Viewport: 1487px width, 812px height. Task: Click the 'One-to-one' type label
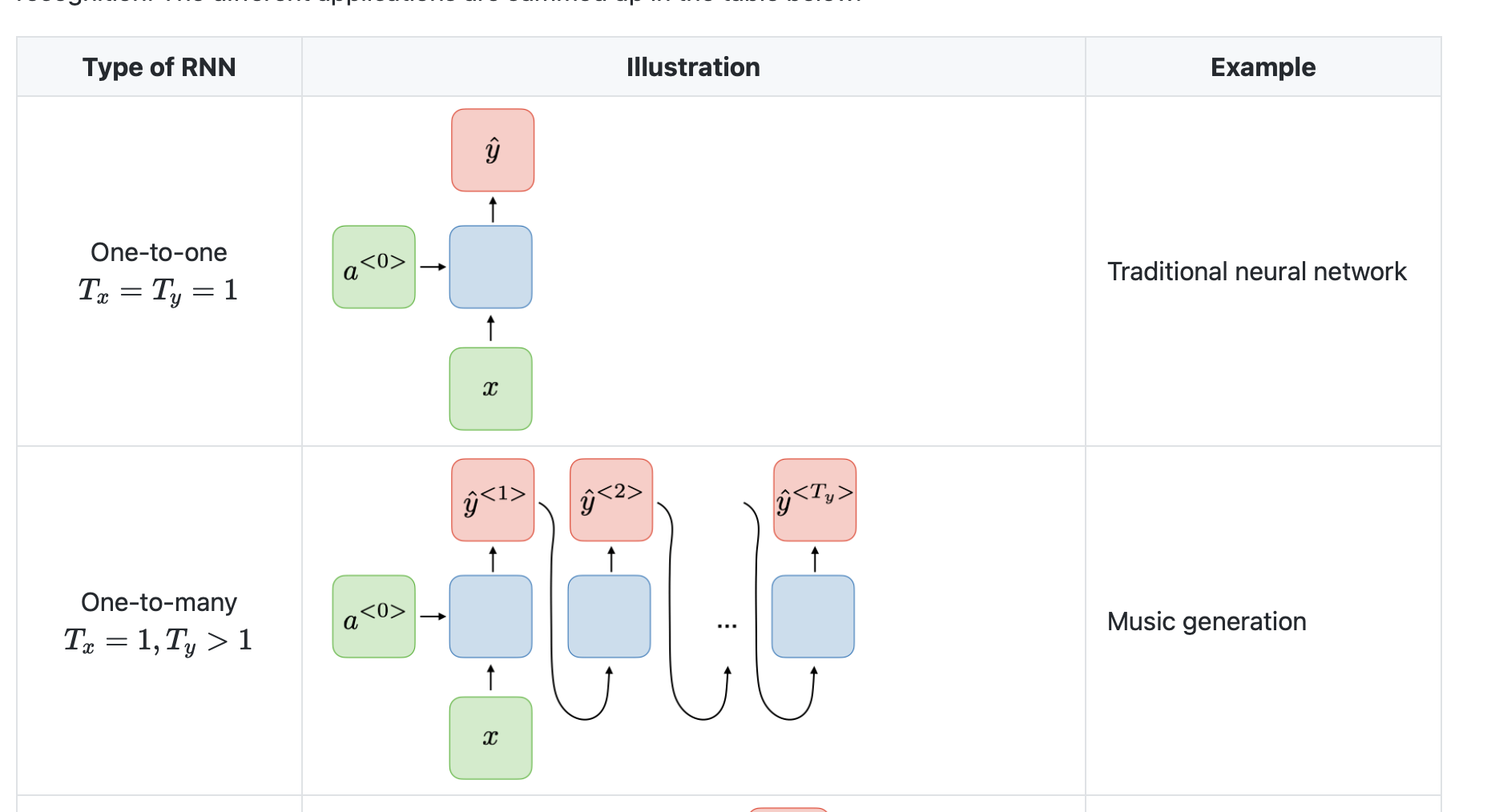tap(159, 252)
